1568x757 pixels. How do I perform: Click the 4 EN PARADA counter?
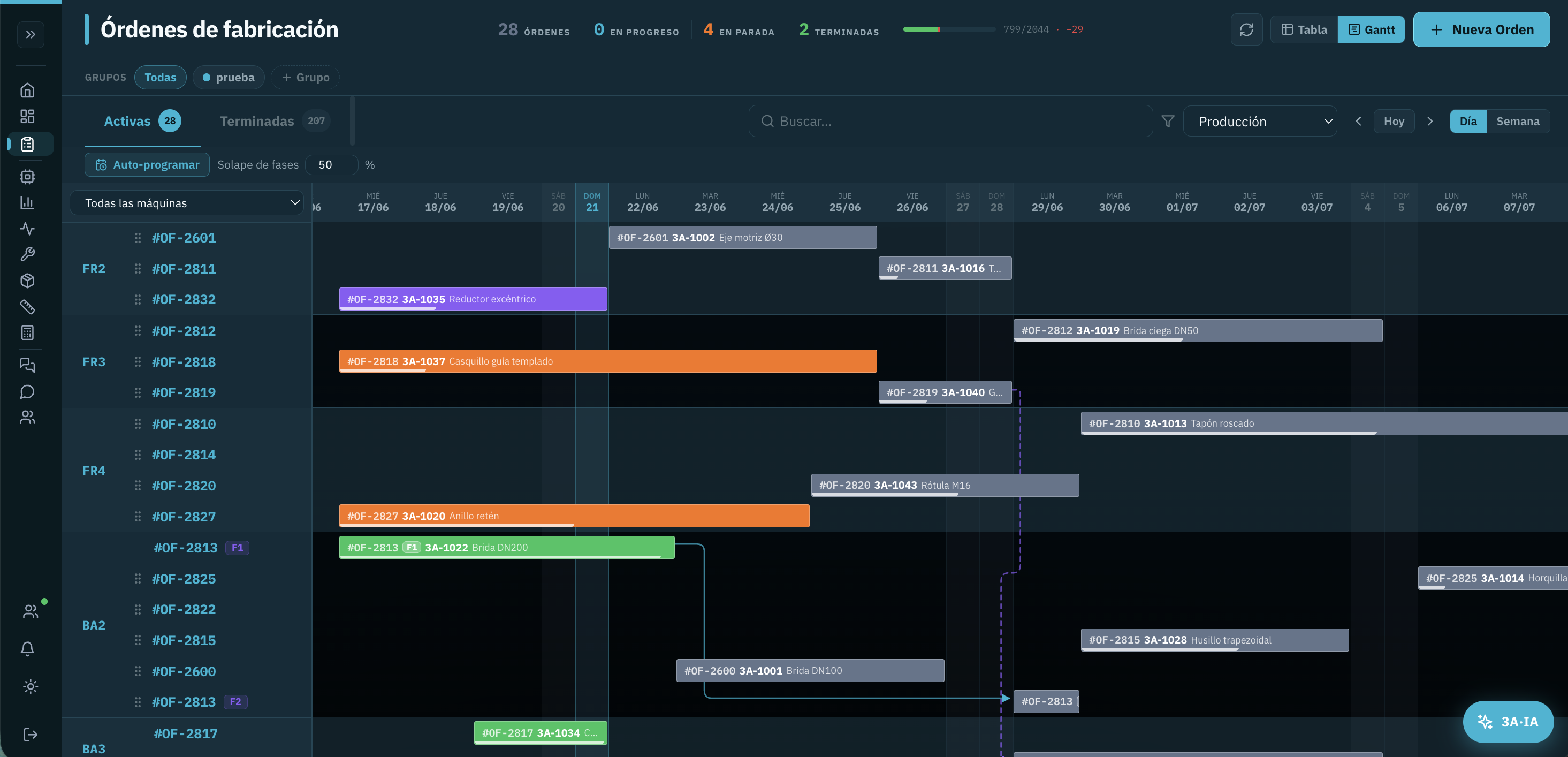[x=739, y=29]
